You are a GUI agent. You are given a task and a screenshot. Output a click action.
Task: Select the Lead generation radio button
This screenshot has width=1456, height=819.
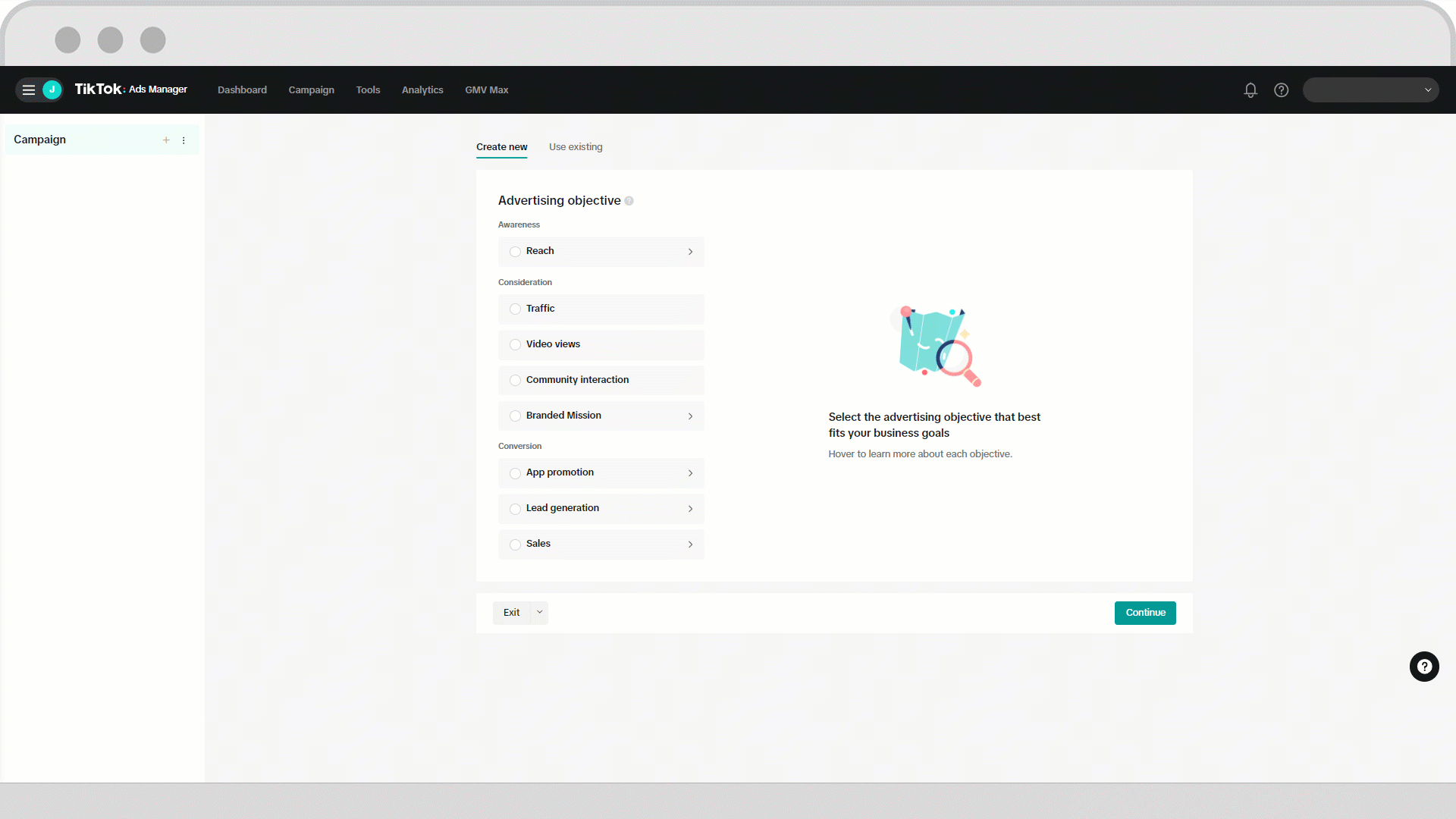(516, 508)
